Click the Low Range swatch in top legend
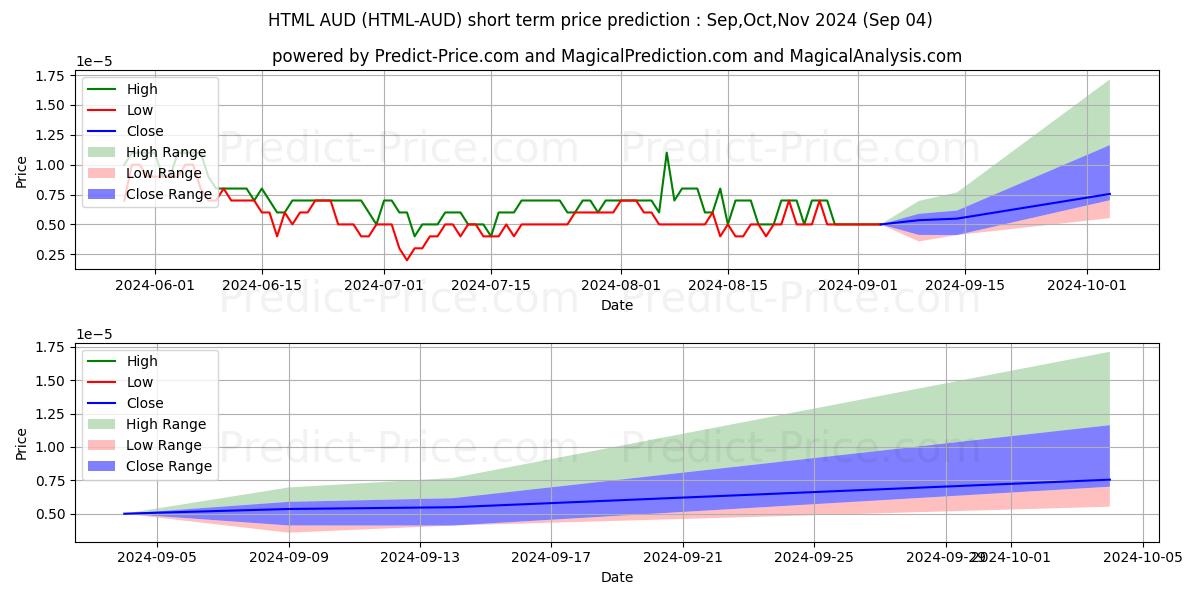1200x600 pixels. pos(103,173)
